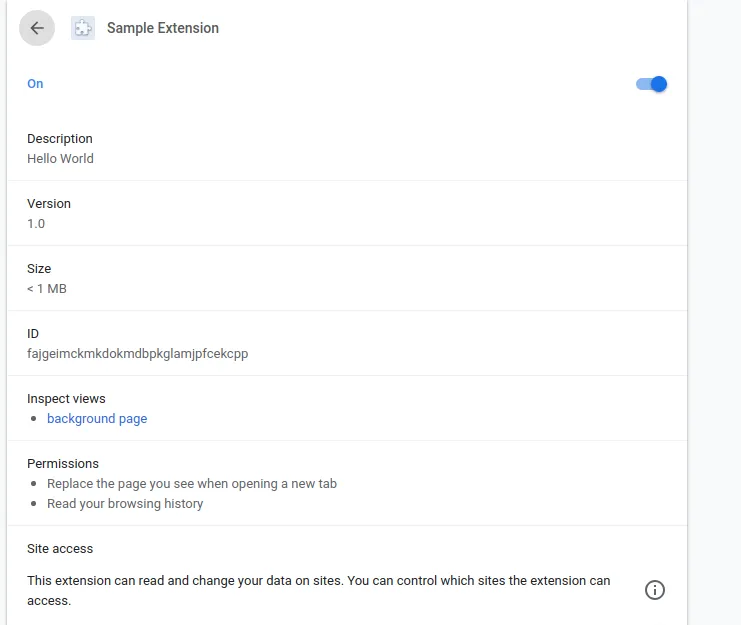The width and height of the screenshot is (741, 625).
Task: Click the ID heading
Action: click(33, 334)
